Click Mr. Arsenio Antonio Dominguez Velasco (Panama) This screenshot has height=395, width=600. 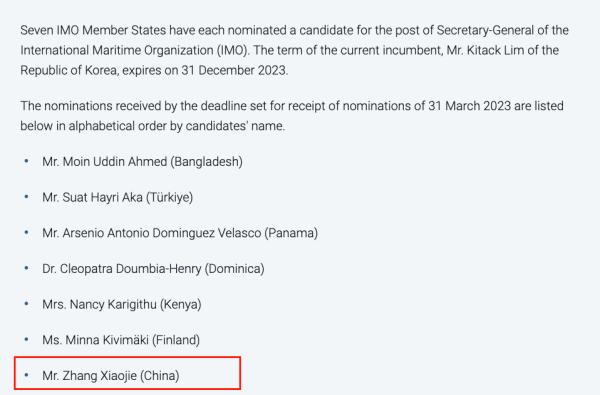[x=180, y=233]
